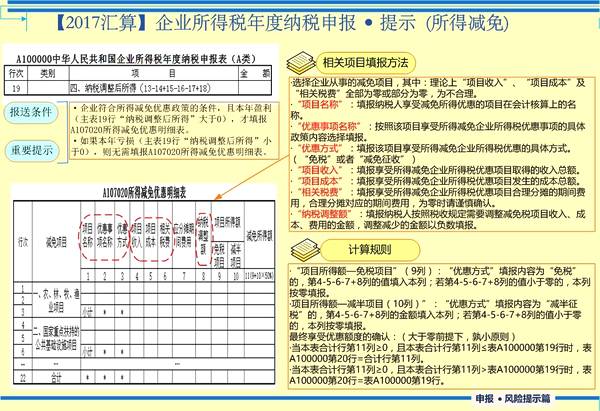Click the book stack icon beside 计算规则
Screen dimensions: 600x411
tap(305, 250)
